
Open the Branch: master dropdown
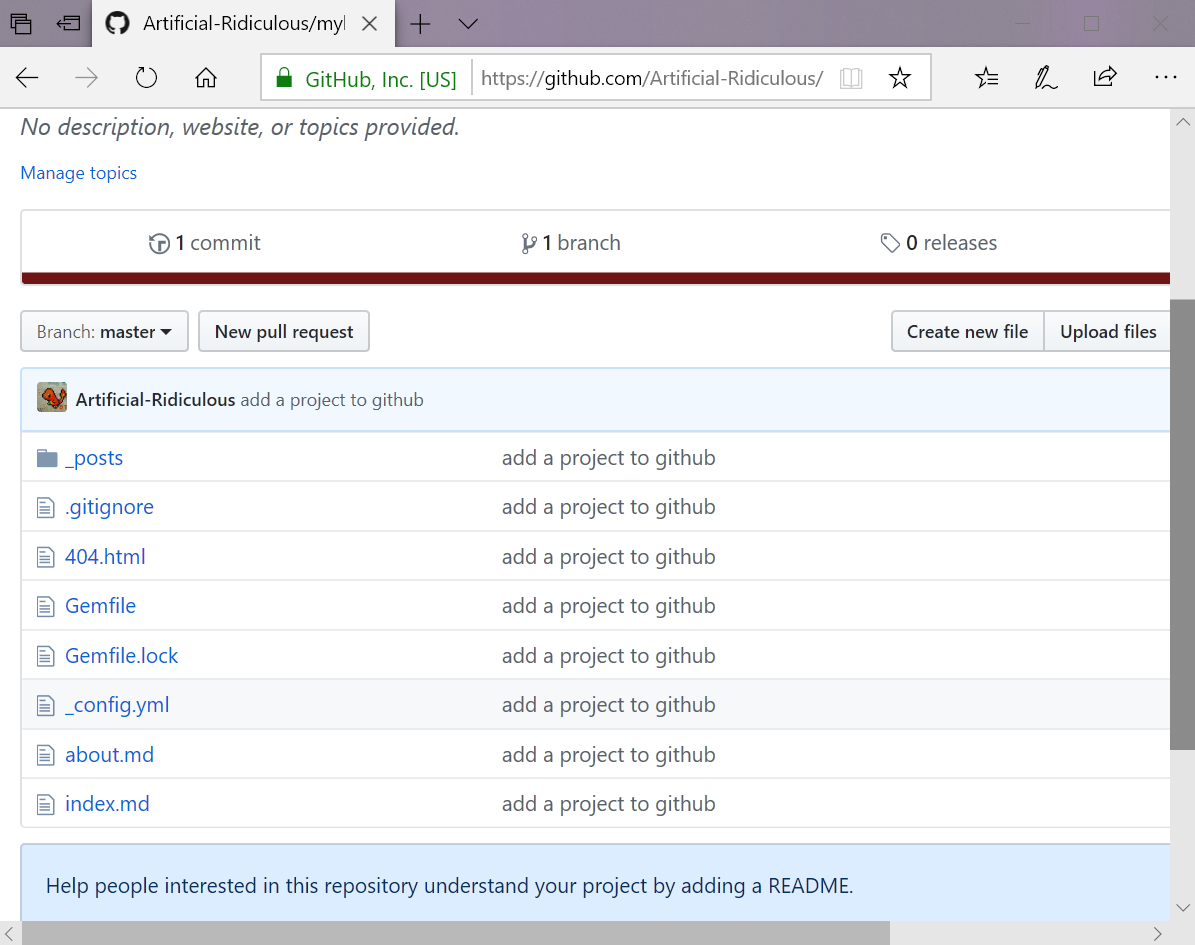(x=104, y=332)
